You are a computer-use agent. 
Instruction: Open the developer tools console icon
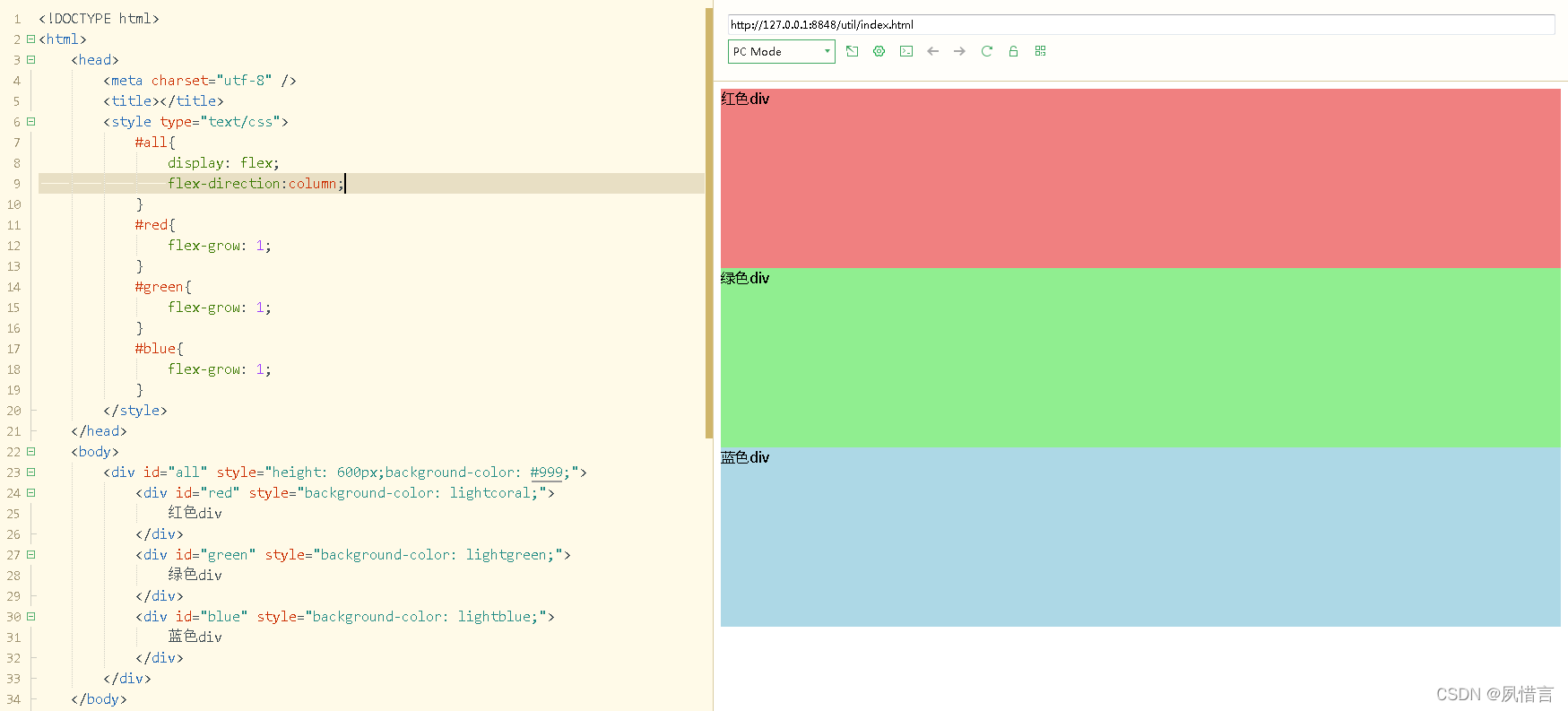tap(906, 51)
